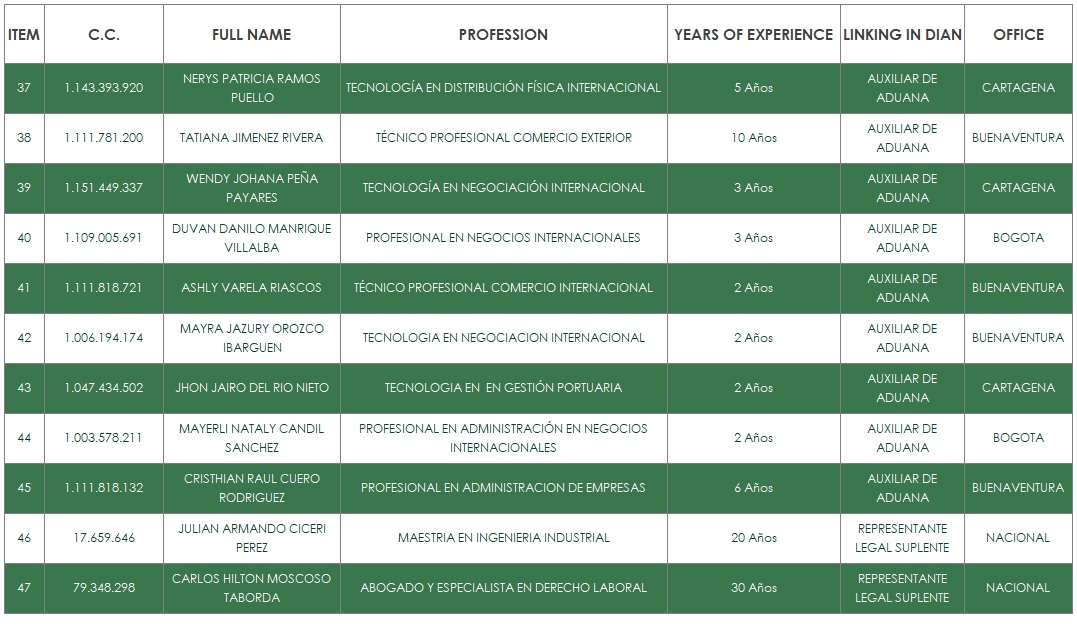Click Maestria en Ingenieria Industrial cell
The image size is (1077, 627).
click(503, 538)
